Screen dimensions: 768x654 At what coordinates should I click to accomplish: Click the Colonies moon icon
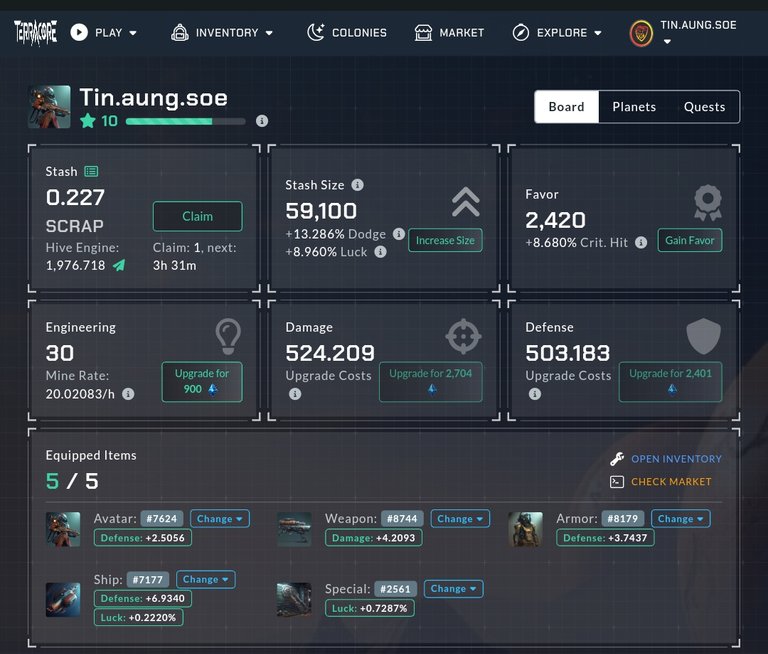pyautogui.click(x=315, y=33)
